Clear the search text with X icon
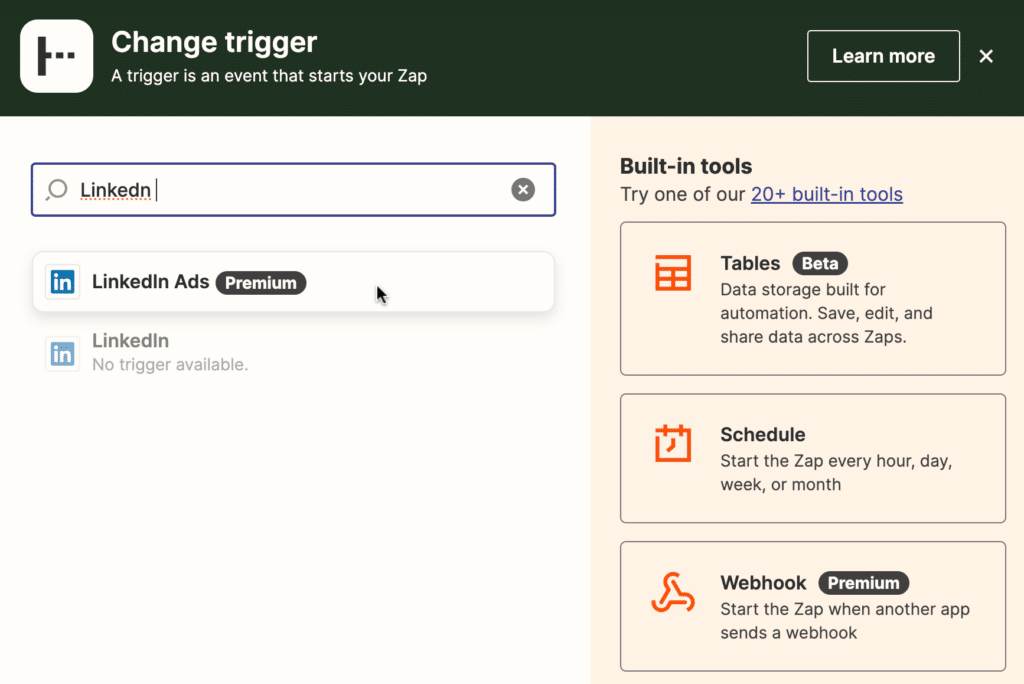 [x=522, y=189]
